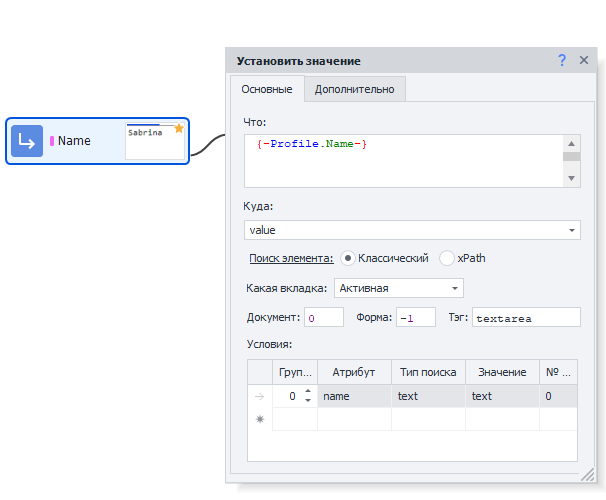The width and height of the screenshot is (606, 500).
Task: Click the Форма input field
Action: [416, 318]
